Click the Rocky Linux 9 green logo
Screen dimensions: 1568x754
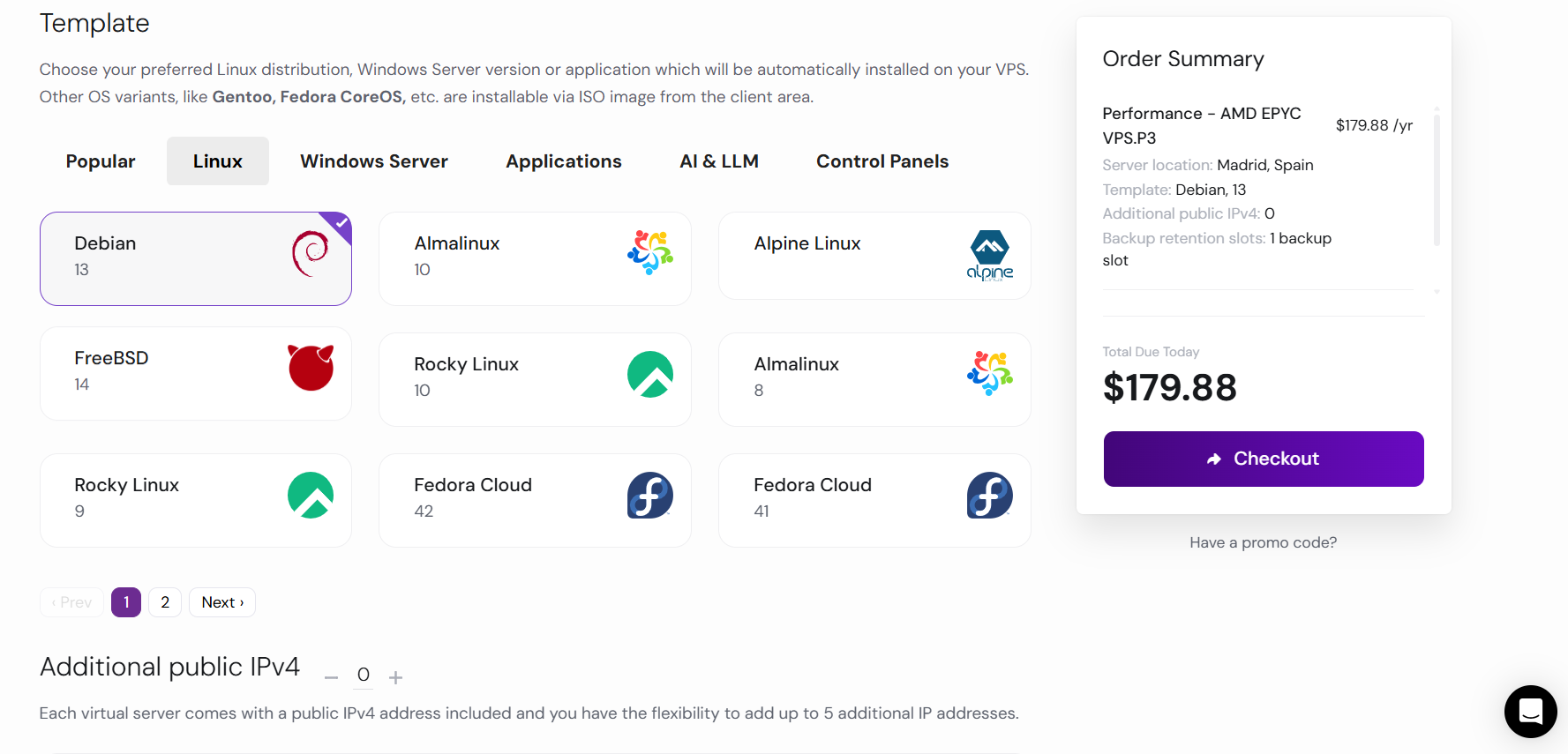click(311, 495)
